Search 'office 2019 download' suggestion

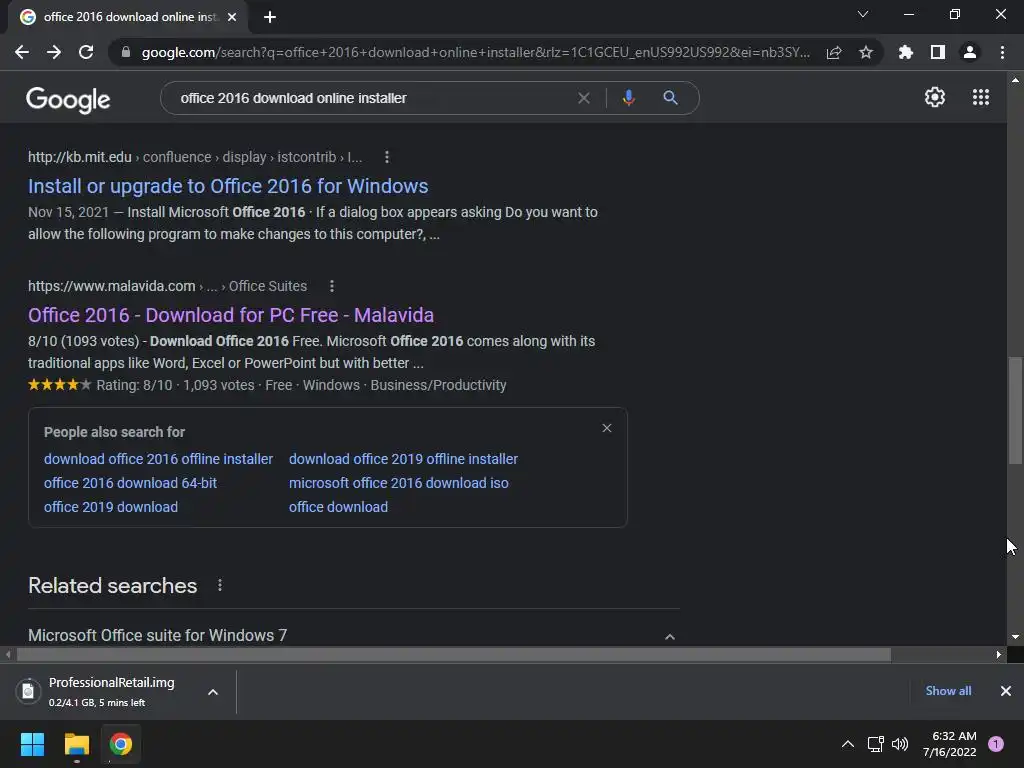110,507
